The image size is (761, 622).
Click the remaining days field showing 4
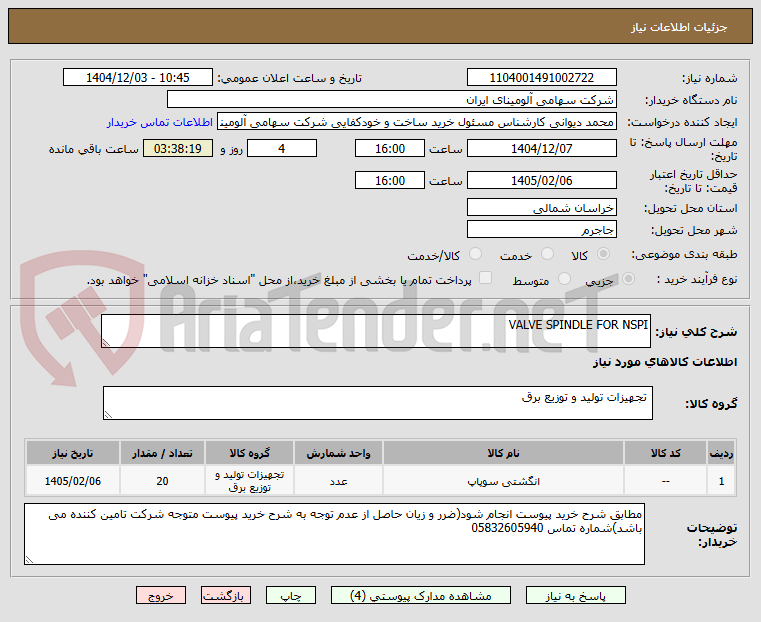282,148
